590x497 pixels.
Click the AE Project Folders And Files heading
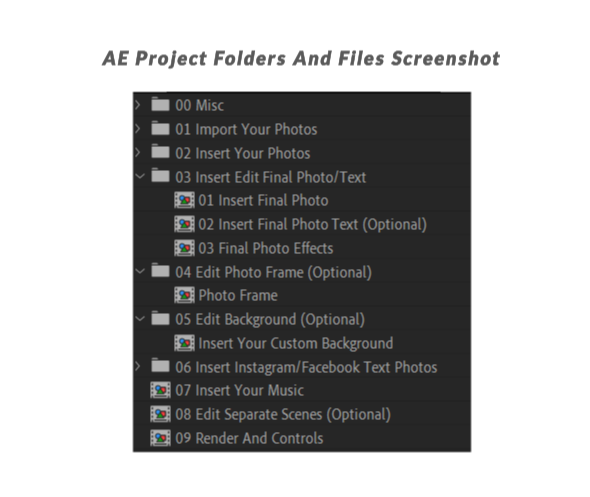(301, 59)
